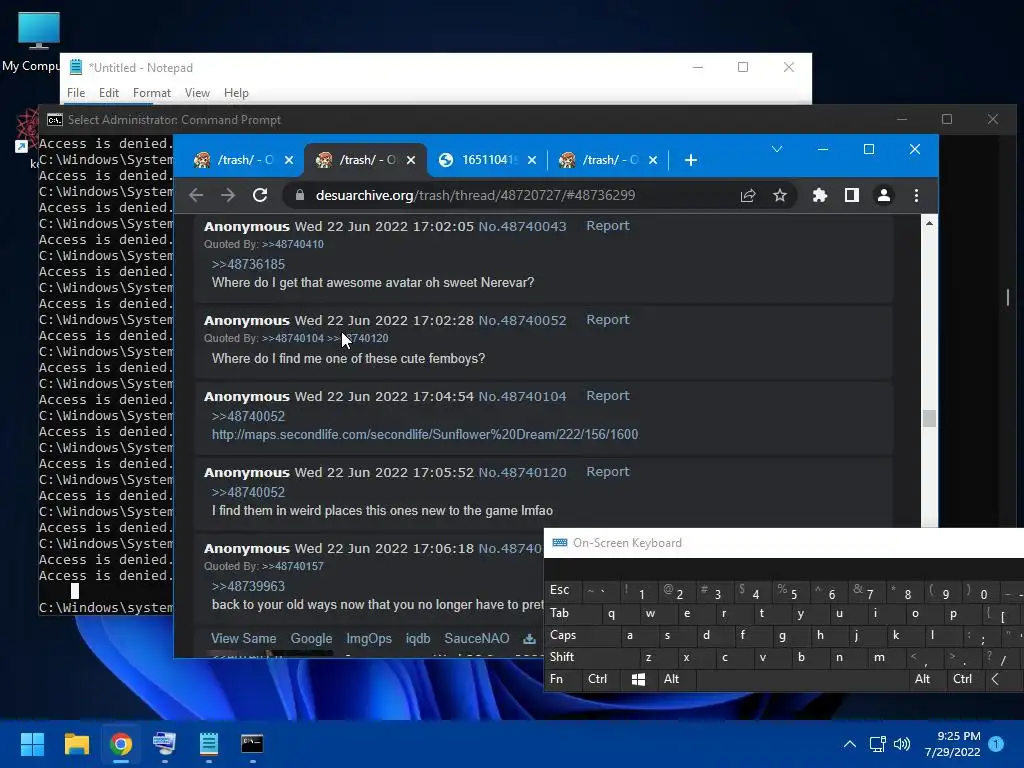
Task: Click the Chrome taskbar icon
Action: (x=121, y=744)
